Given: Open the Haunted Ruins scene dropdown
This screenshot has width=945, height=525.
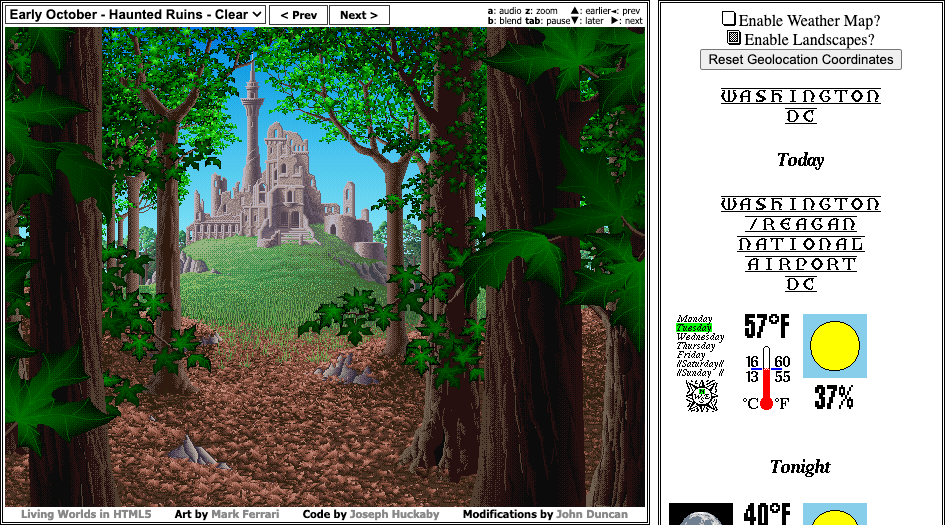Looking at the screenshot, I should 136,15.
